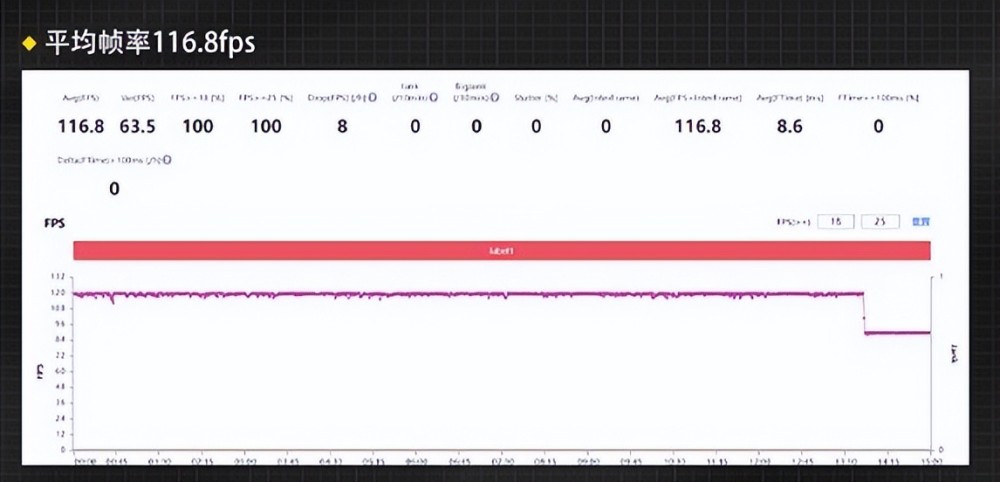Click the Avg(FPS+InterFrame) value 116.8

pos(697,127)
